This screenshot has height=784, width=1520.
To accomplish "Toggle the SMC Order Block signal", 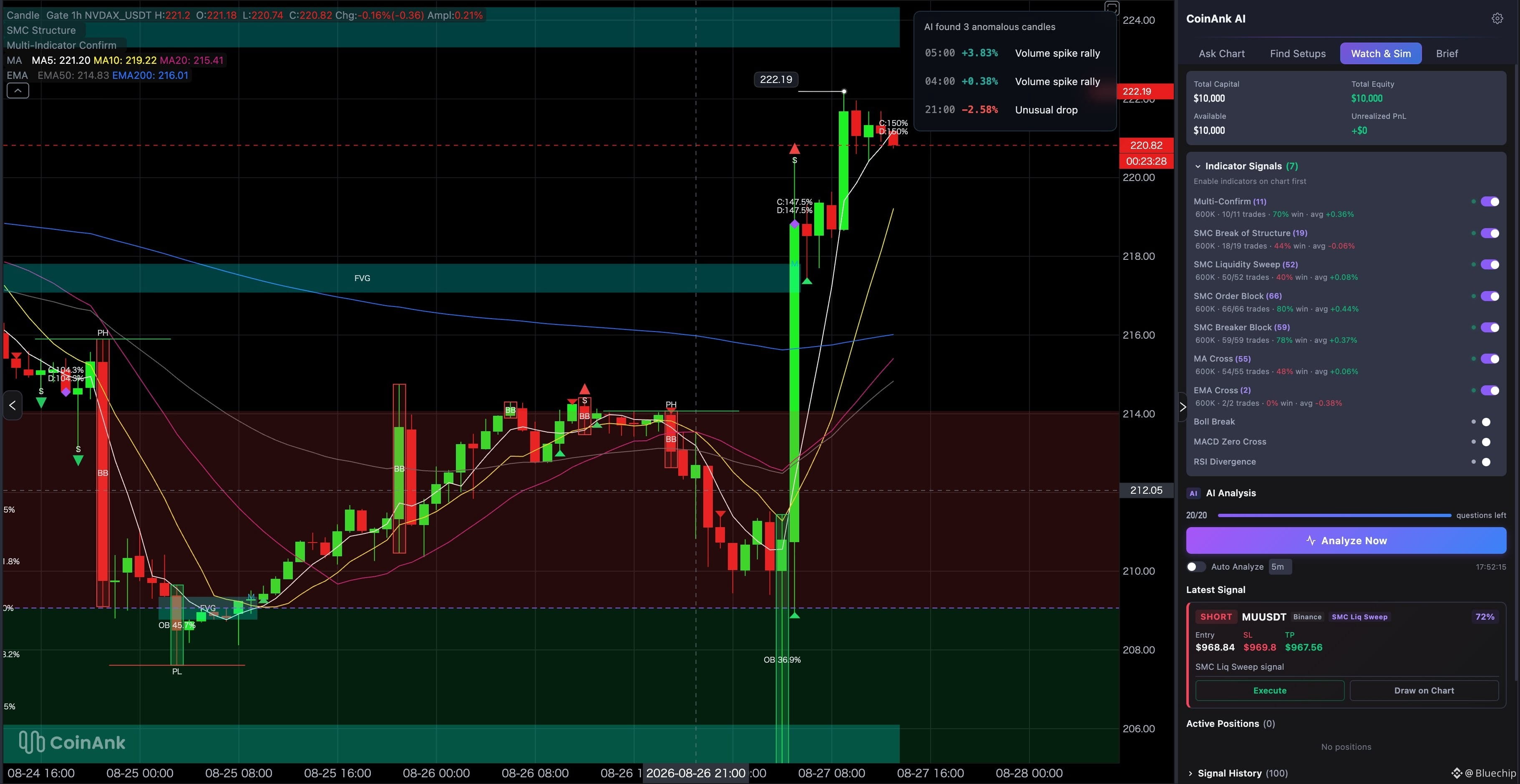I will [x=1490, y=296].
